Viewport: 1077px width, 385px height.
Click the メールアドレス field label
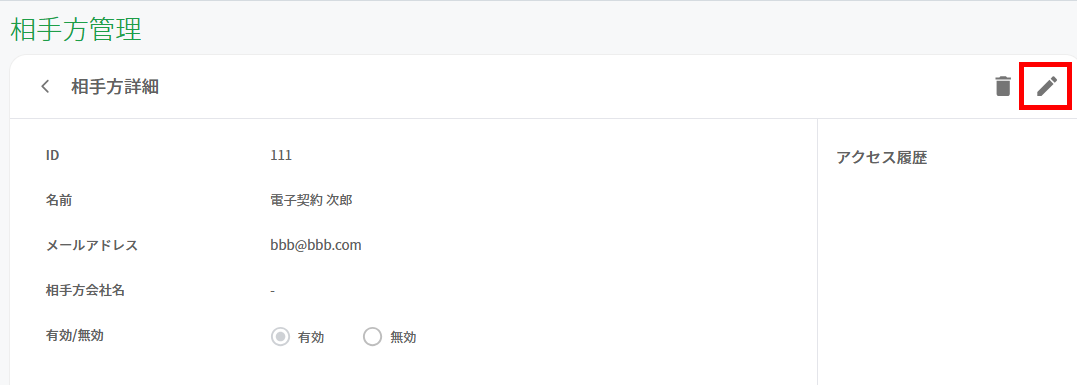click(x=91, y=246)
